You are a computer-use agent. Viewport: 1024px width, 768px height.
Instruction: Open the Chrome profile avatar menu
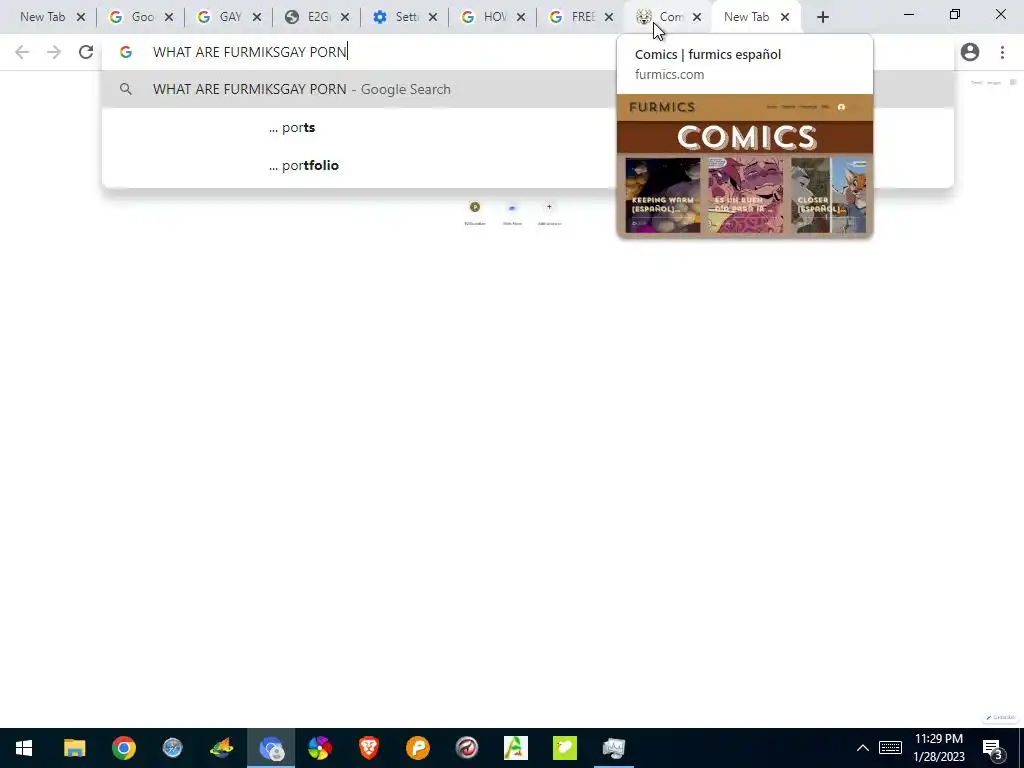970,52
